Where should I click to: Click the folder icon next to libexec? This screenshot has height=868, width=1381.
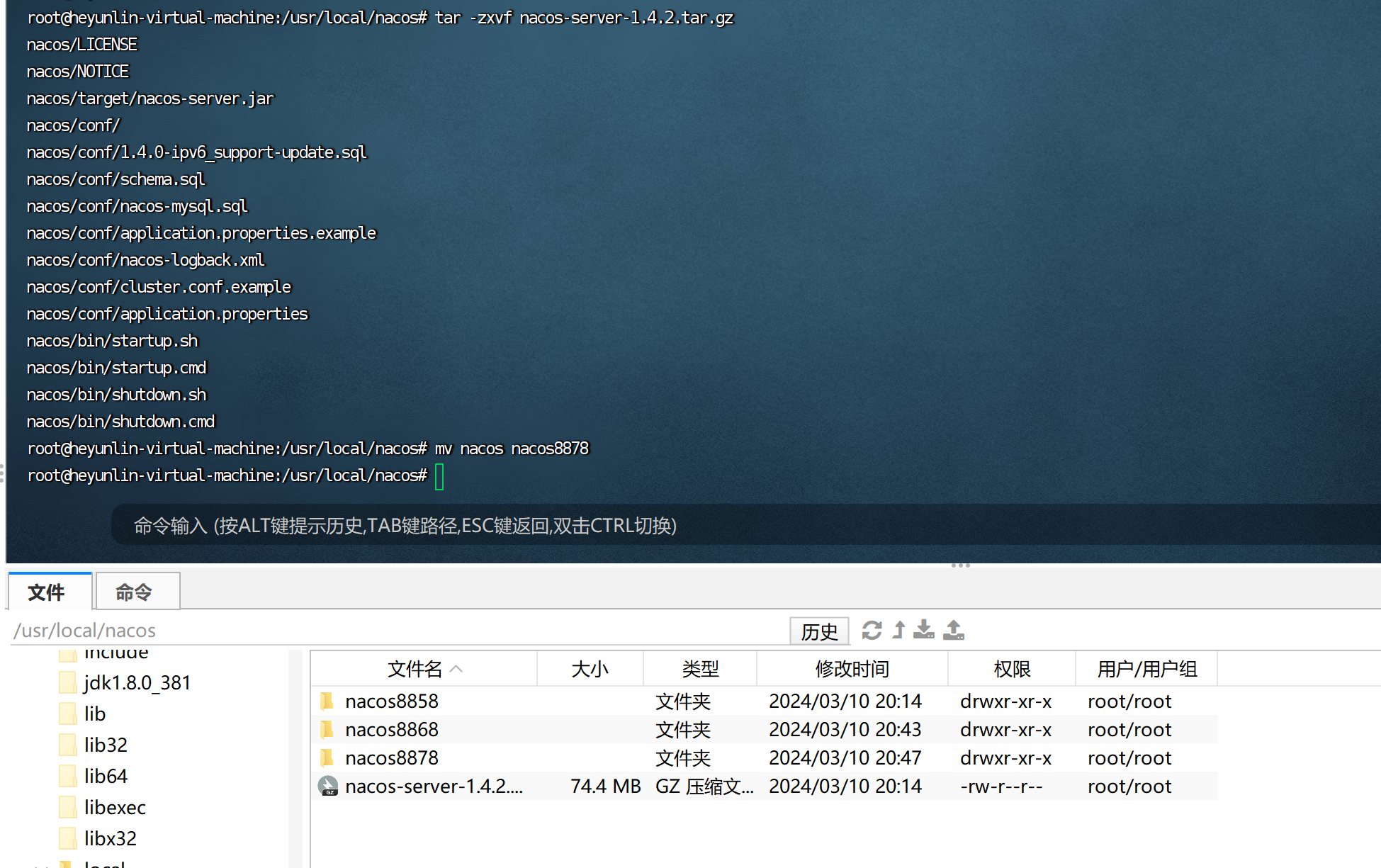tap(68, 807)
